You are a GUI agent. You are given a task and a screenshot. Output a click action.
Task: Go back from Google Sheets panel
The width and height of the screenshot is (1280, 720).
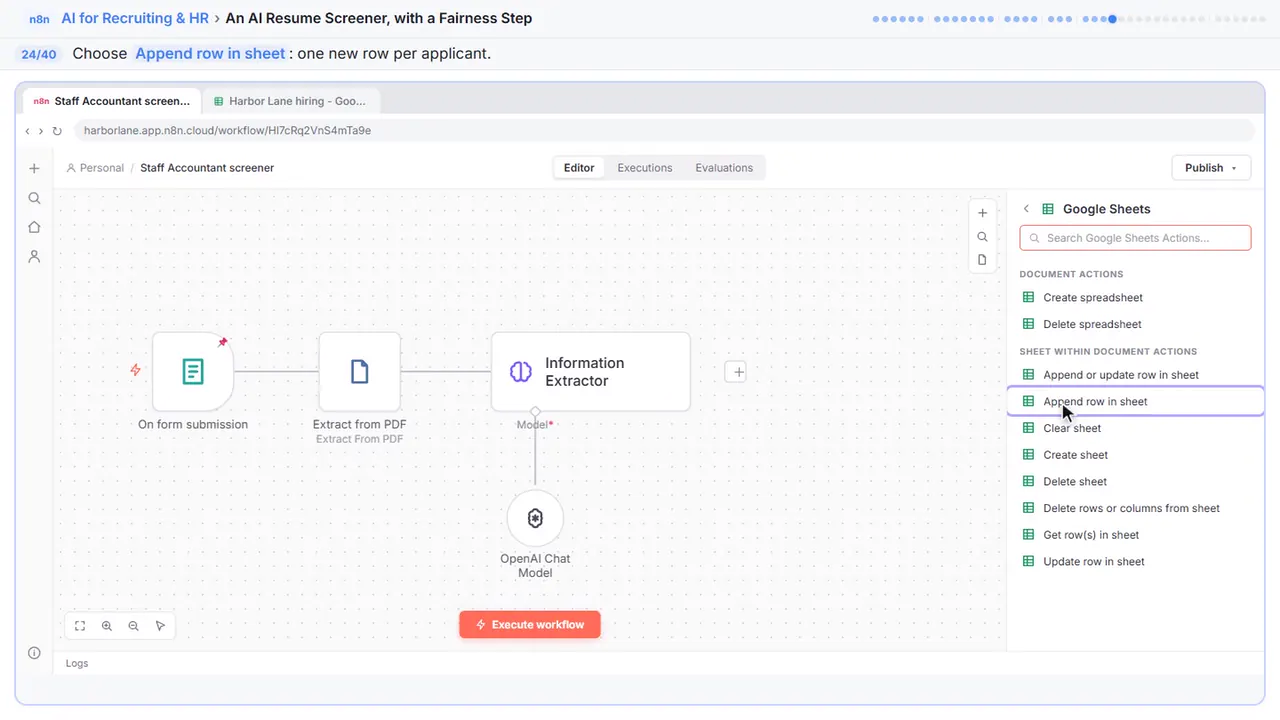pos(1026,209)
